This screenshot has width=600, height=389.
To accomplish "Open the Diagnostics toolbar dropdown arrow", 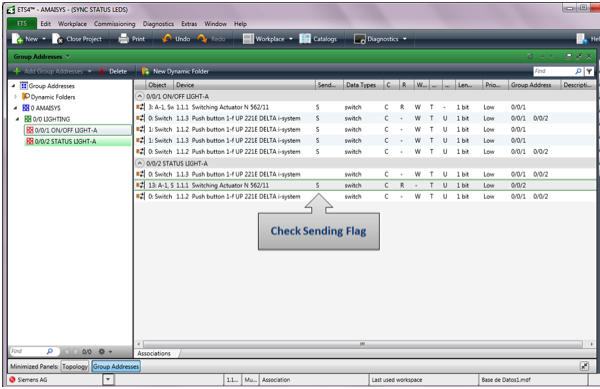I will [x=404, y=39].
